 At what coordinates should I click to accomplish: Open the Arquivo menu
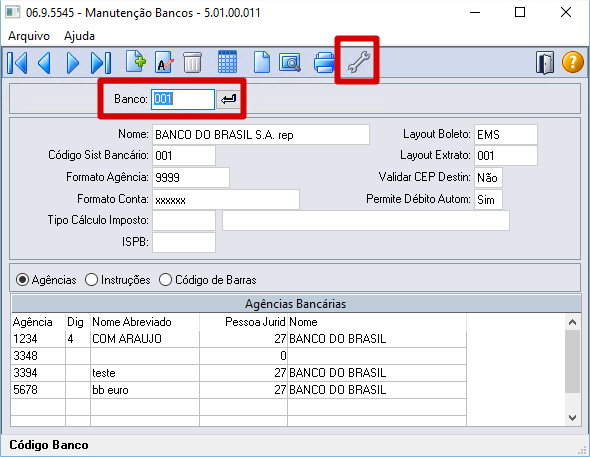(x=29, y=36)
